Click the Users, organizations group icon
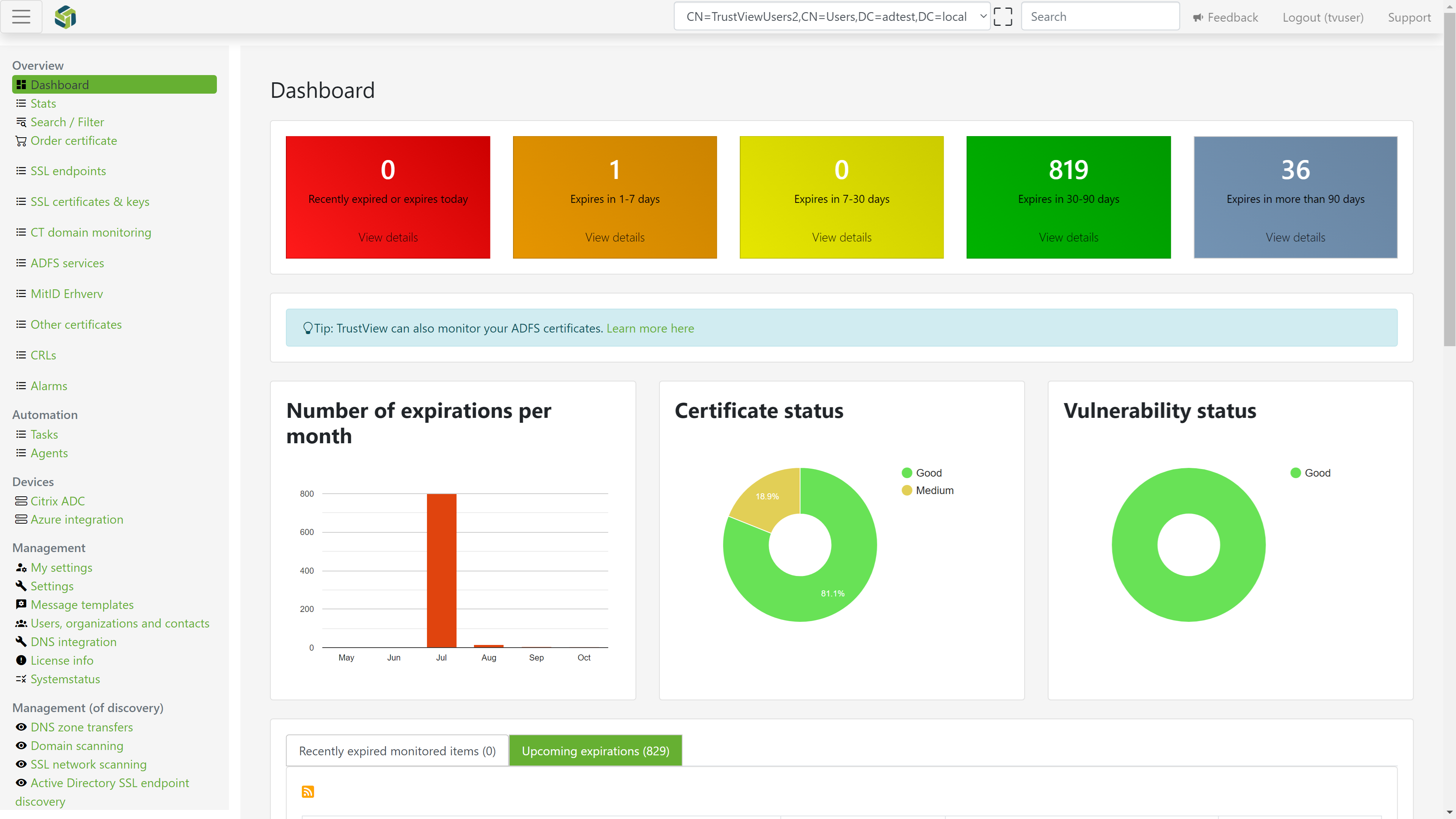The width and height of the screenshot is (1456, 819). [x=22, y=623]
